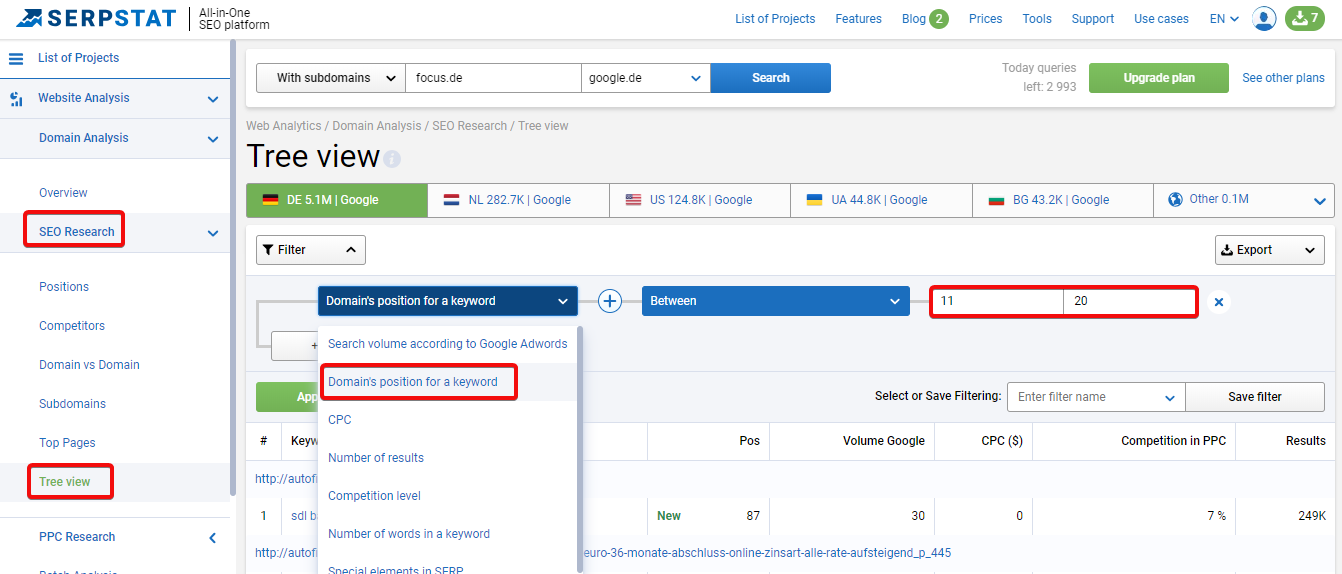The height and width of the screenshot is (574, 1342).
Task: Click the lower bound field containing 11
Action: [x=998, y=301]
